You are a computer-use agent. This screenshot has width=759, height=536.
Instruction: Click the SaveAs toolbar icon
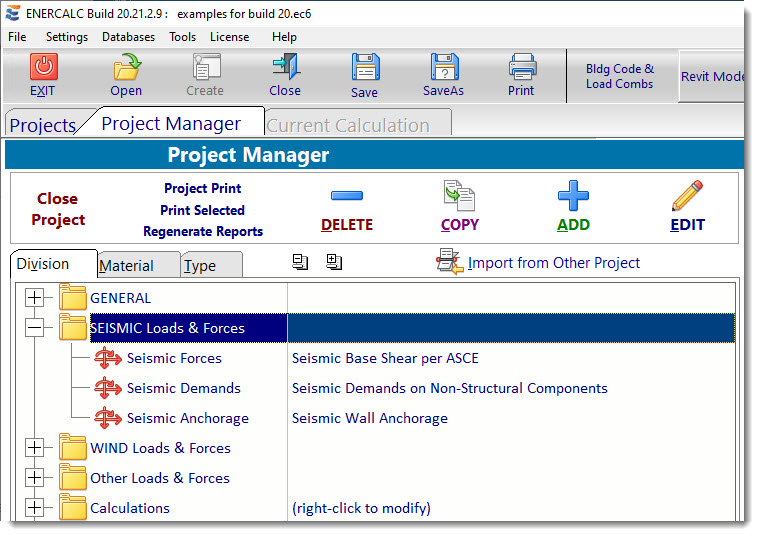coord(443,68)
